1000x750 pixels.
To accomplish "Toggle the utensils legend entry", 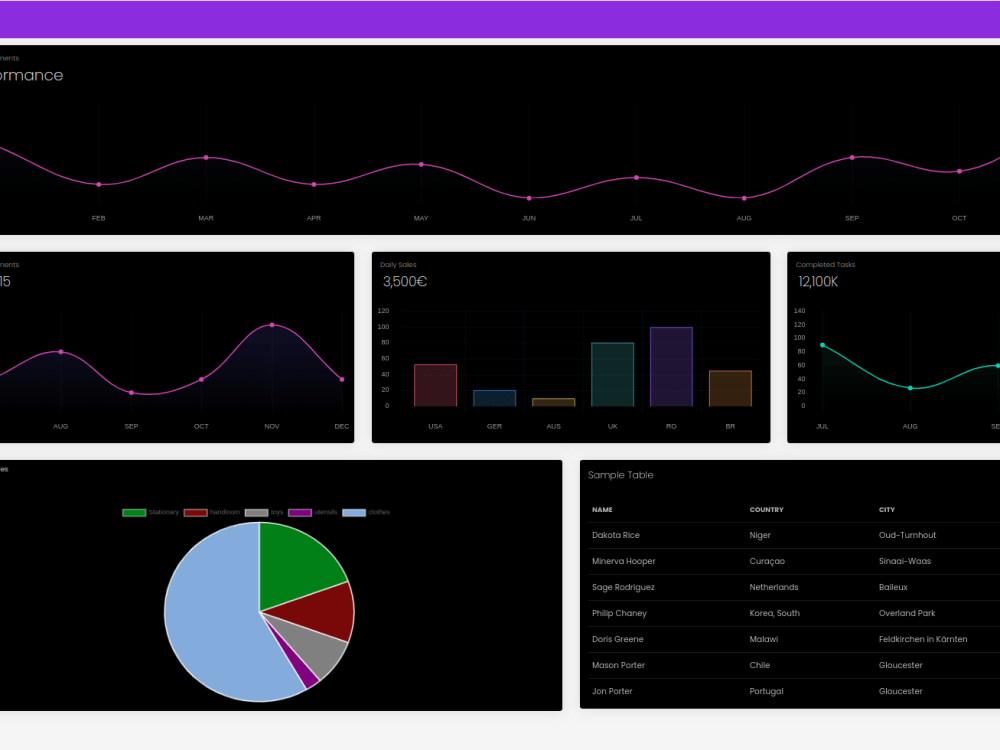I will [x=325, y=512].
